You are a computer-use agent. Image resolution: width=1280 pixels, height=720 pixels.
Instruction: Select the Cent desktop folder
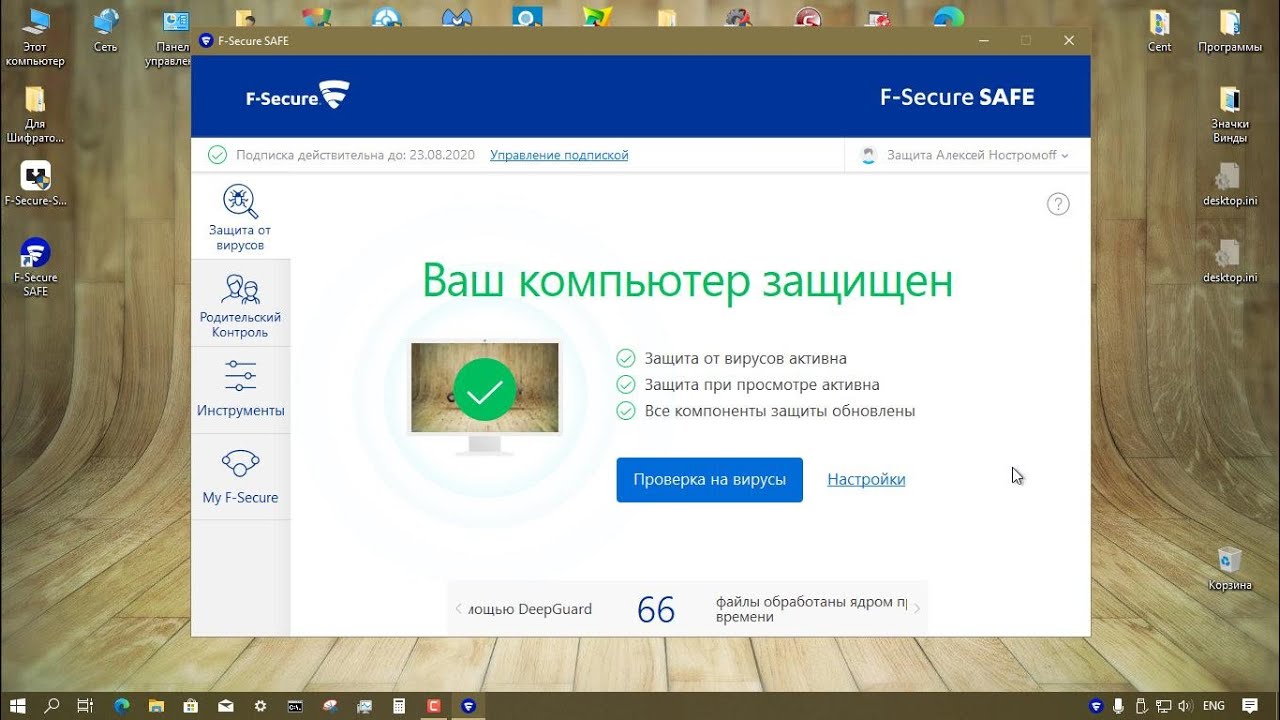pyautogui.click(x=1160, y=30)
